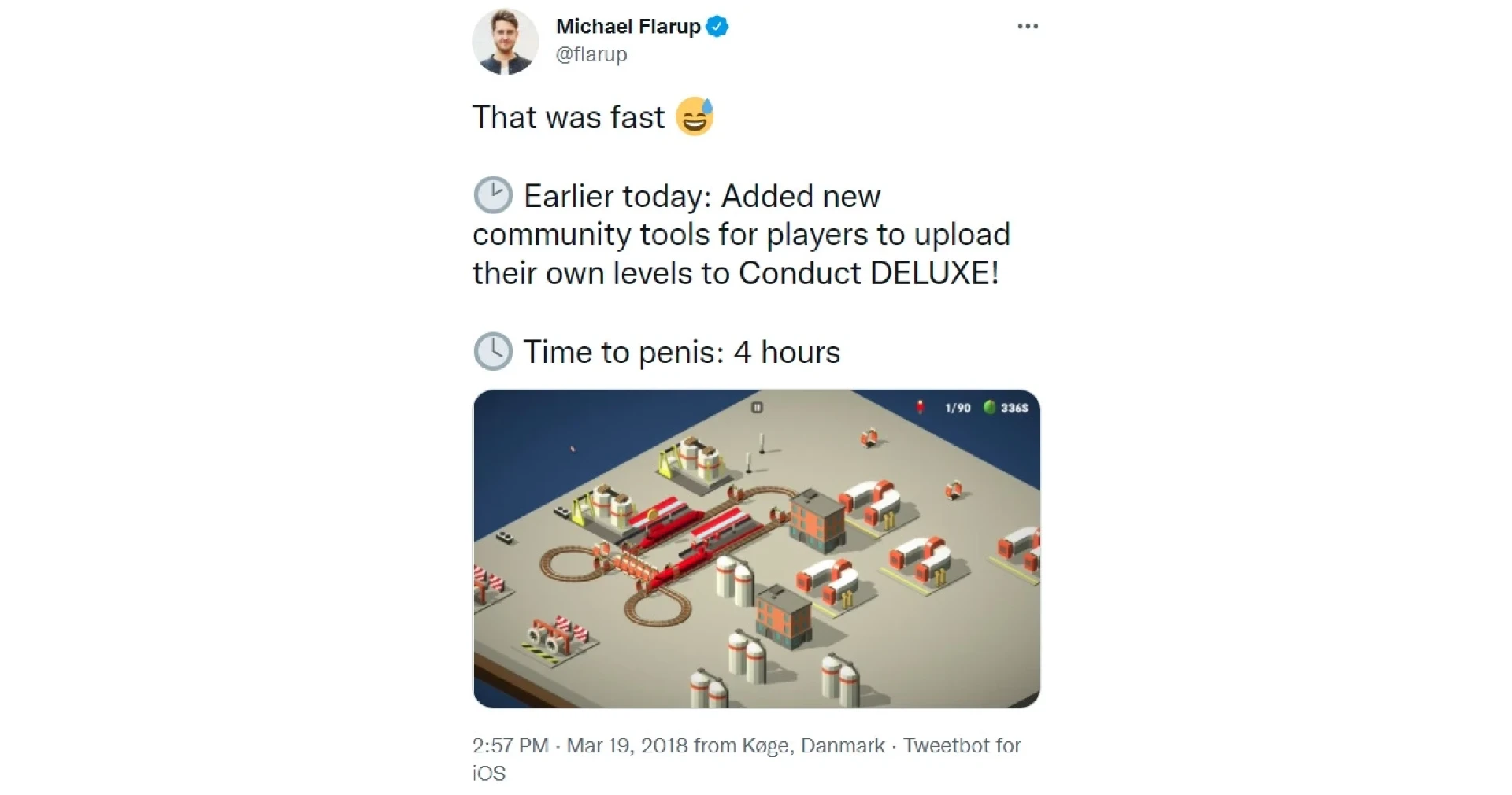Click the 1/90 passenger count

(958, 408)
